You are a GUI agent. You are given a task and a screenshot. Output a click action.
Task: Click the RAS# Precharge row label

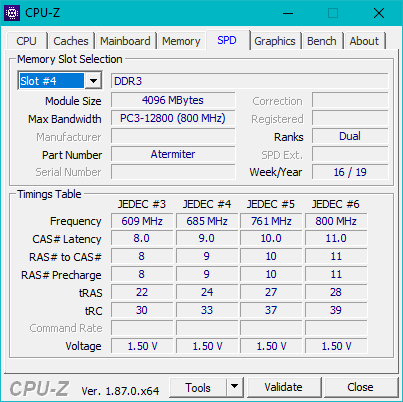click(61, 275)
